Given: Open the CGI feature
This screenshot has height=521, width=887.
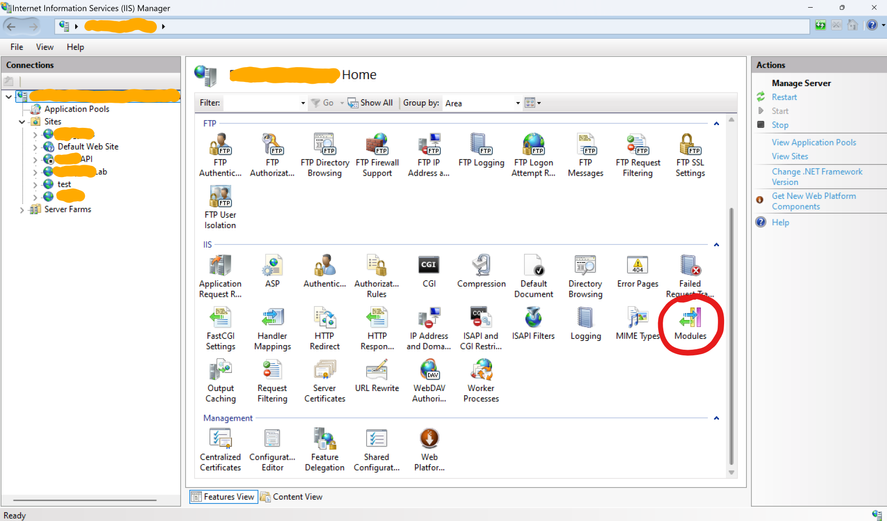Looking at the screenshot, I should 429,271.
